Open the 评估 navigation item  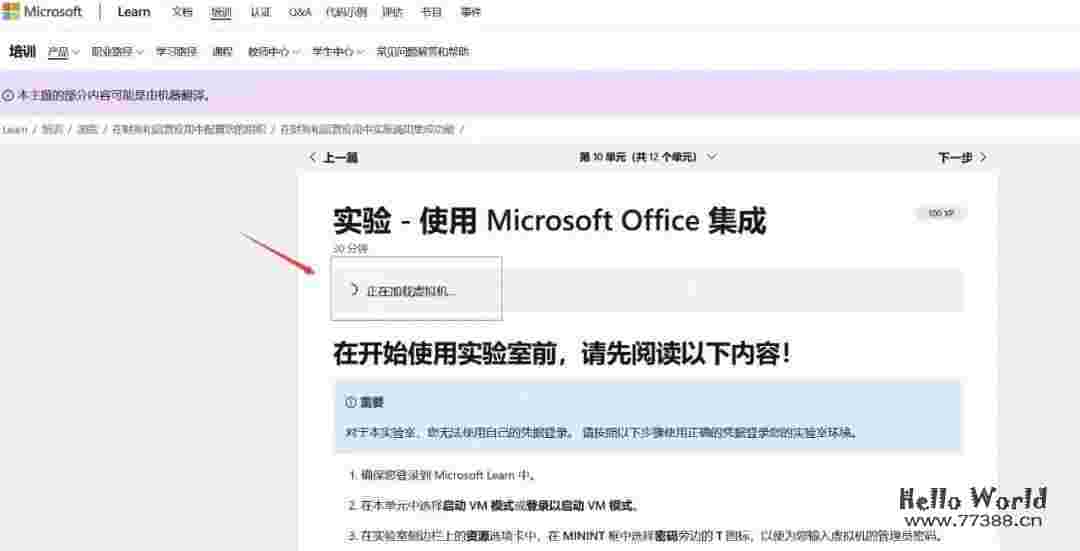393,12
